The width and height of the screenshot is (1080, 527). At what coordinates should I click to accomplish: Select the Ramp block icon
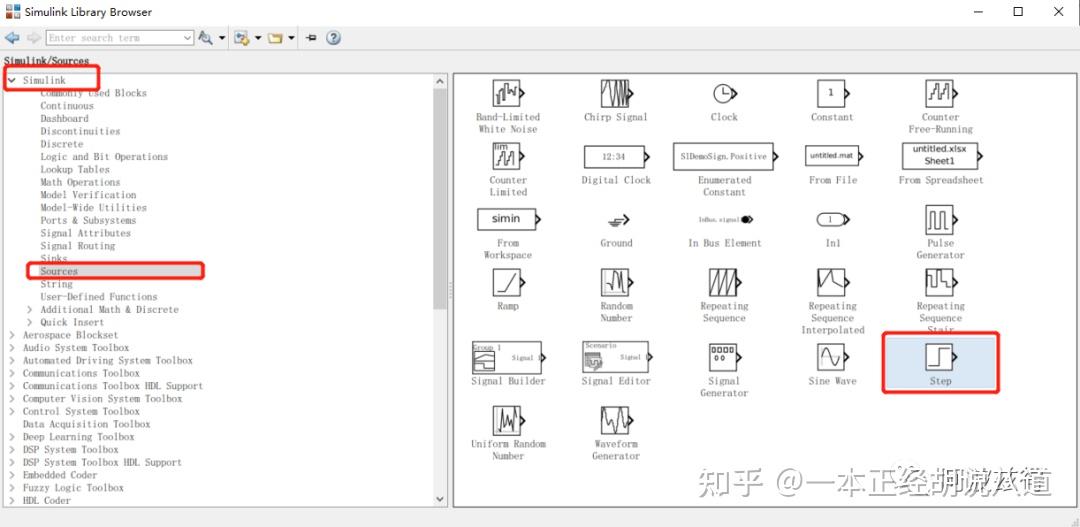[508, 282]
